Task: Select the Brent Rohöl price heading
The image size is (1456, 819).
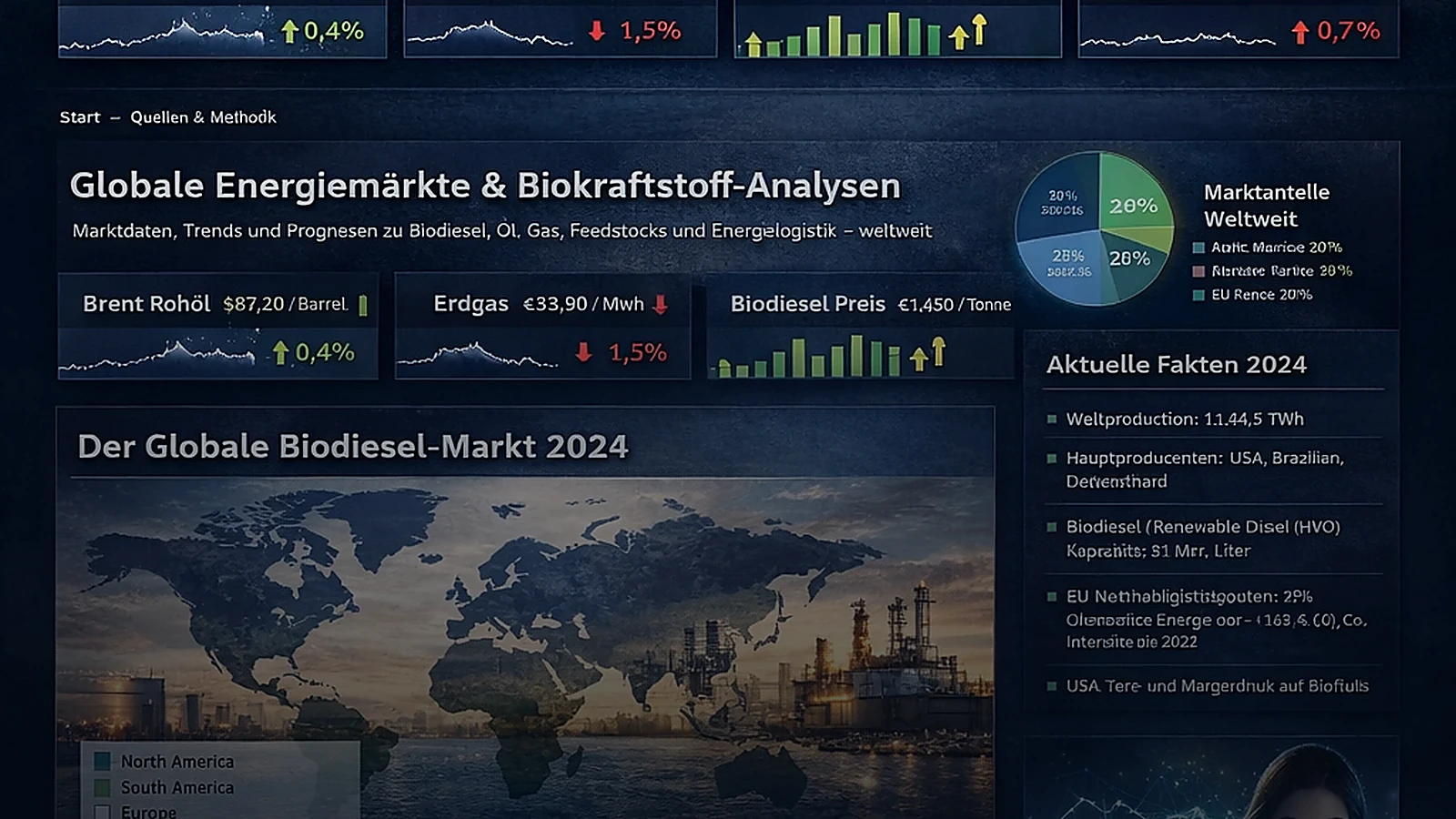Action: (147, 304)
